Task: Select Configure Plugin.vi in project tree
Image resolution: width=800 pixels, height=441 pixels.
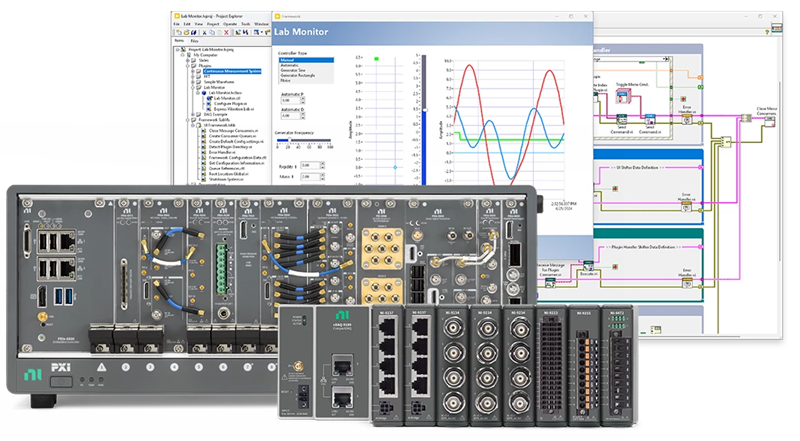Action: (x=230, y=104)
